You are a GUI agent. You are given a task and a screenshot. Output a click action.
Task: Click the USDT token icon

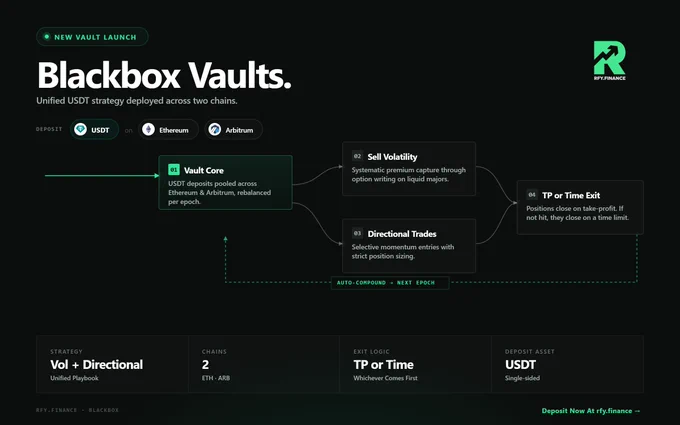pyautogui.click(x=81, y=129)
